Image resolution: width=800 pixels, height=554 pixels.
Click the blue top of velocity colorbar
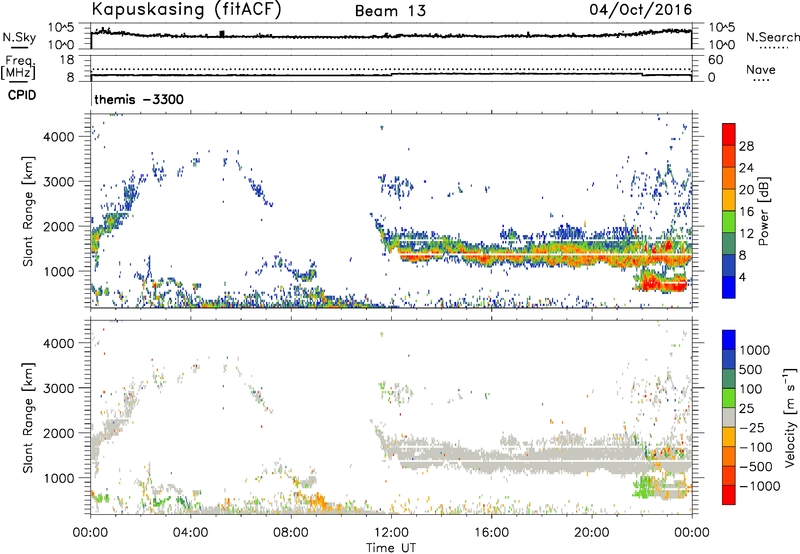pos(729,340)
